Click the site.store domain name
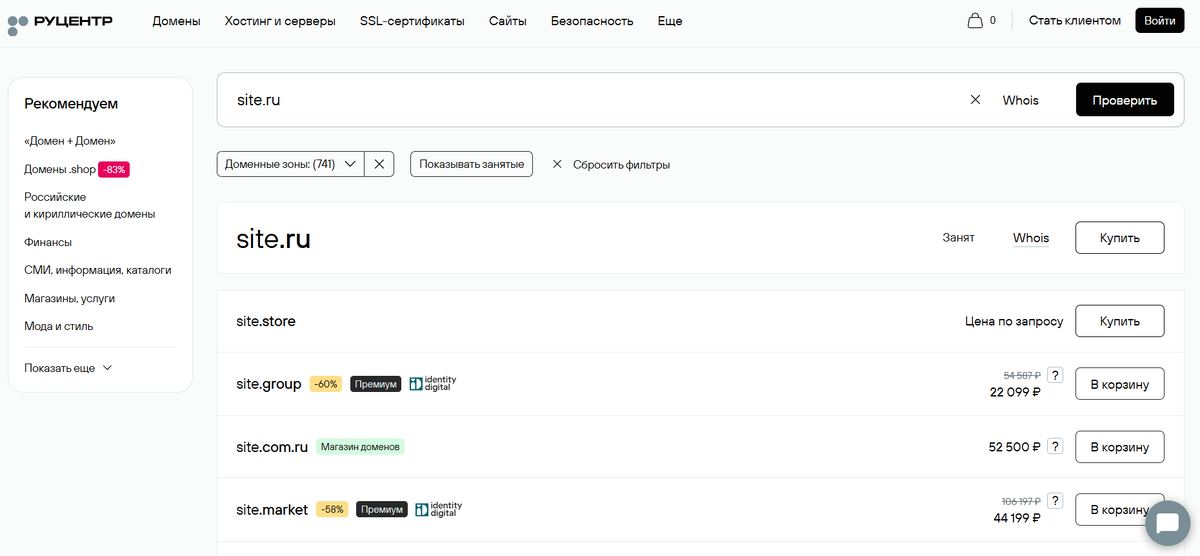The height and width of the screenshot is (556, 1200). (266, 321)
